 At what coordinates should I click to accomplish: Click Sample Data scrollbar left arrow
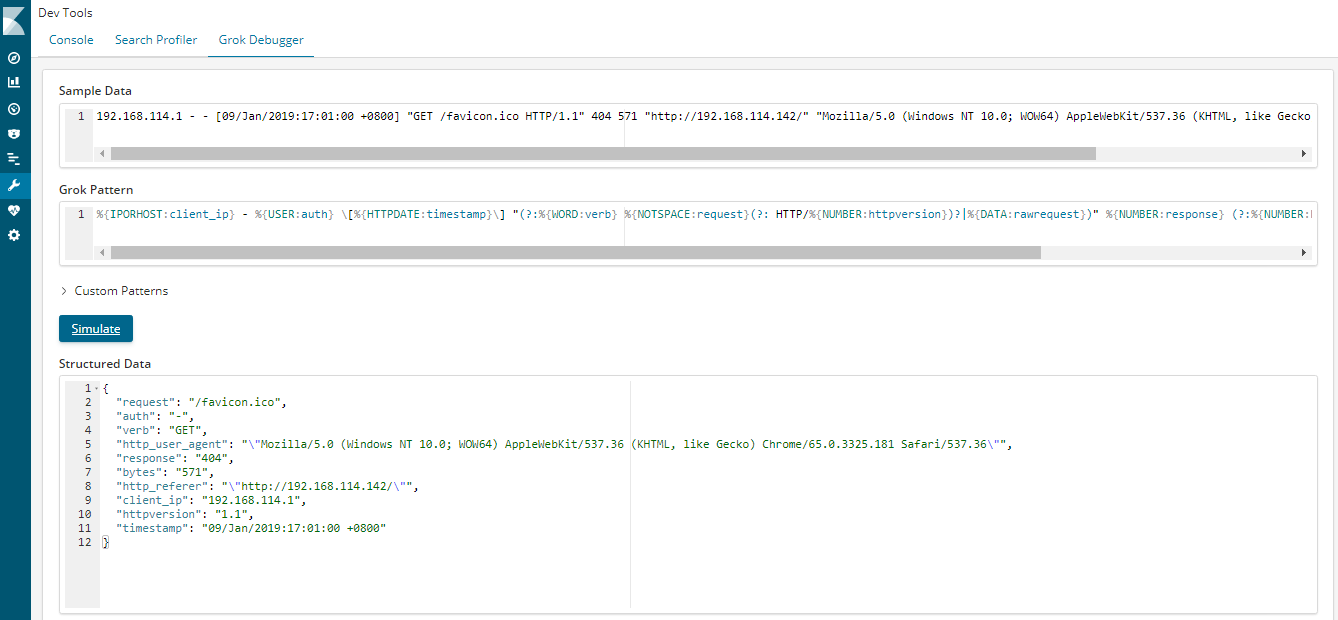pyautogui.click(x=102, y=154)
